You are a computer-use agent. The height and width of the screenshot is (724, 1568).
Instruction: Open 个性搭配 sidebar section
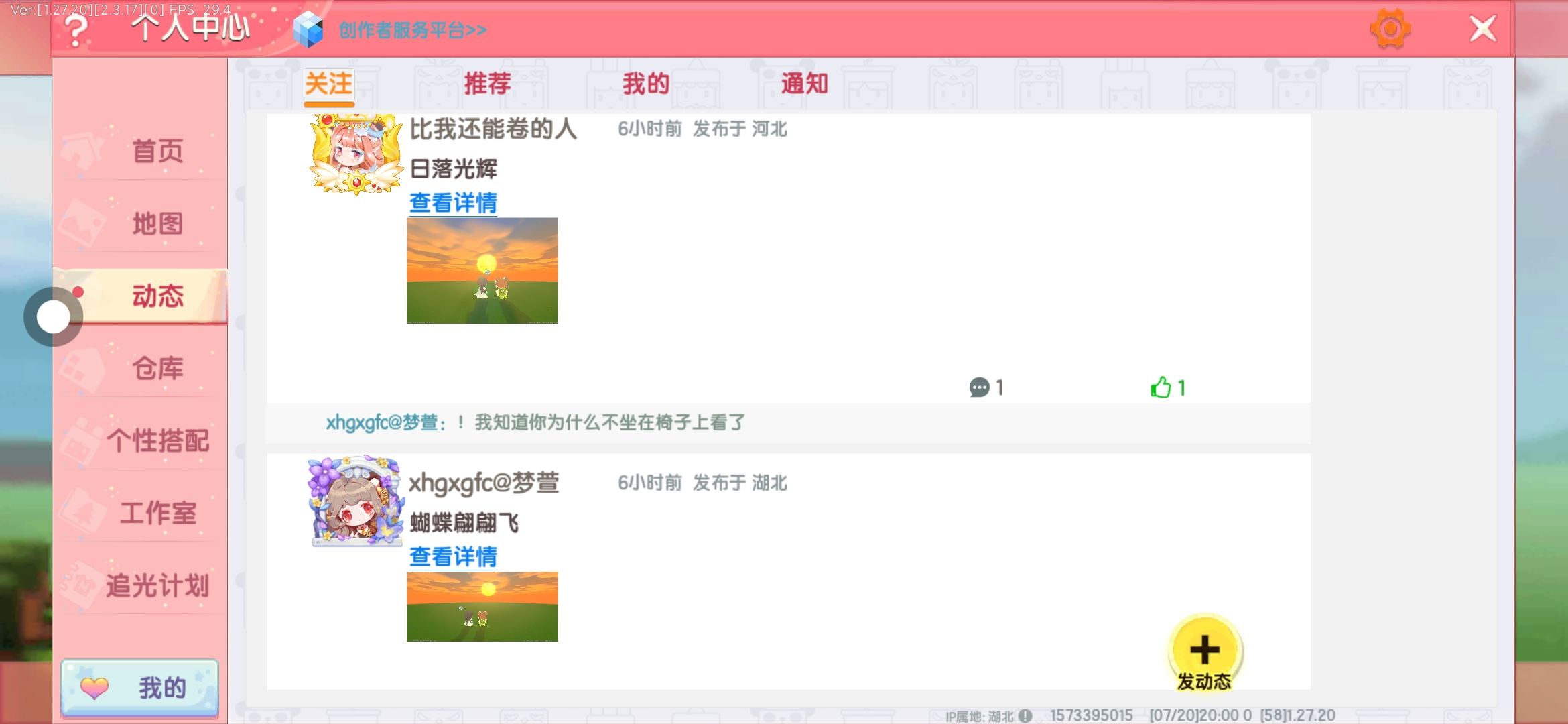click(157, 440)
